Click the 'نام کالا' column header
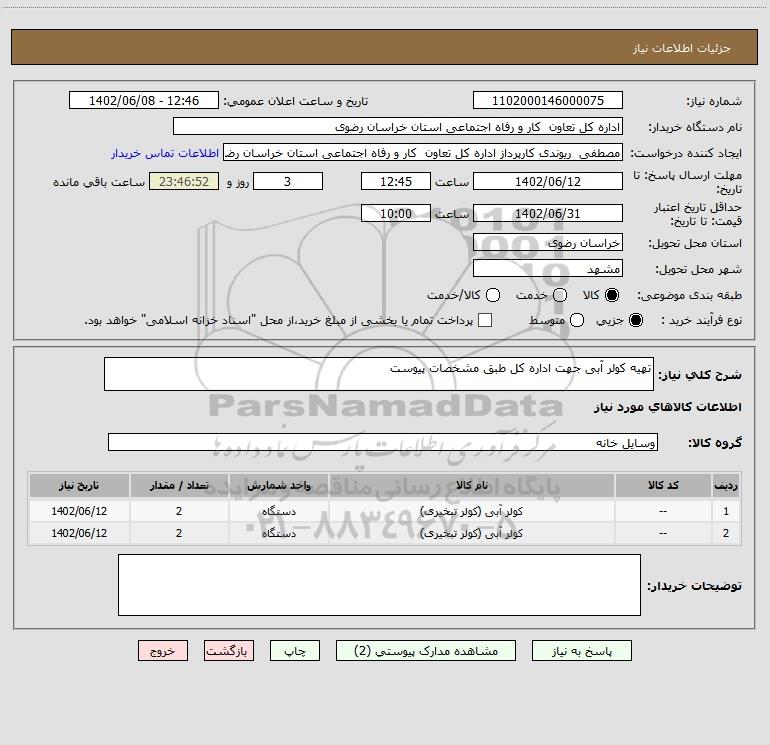This screenshot has width=770, height=745. coord(471,485)
